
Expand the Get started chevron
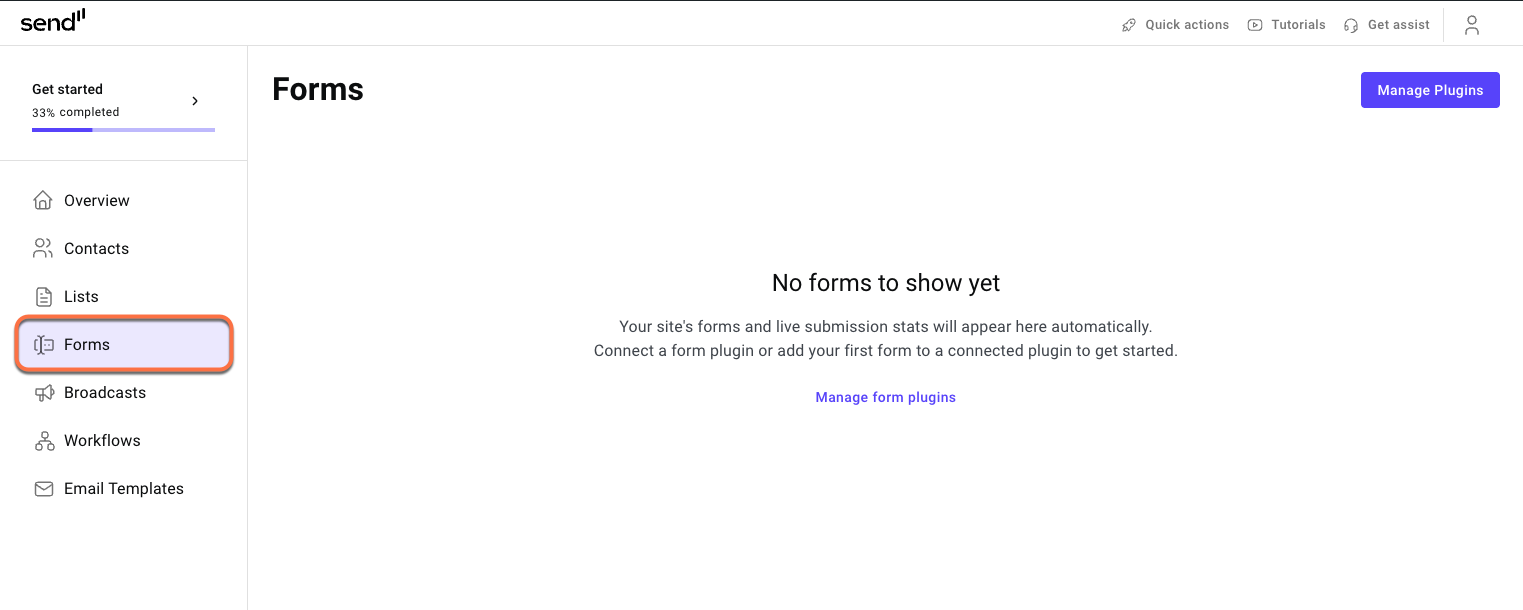(195, 100)
